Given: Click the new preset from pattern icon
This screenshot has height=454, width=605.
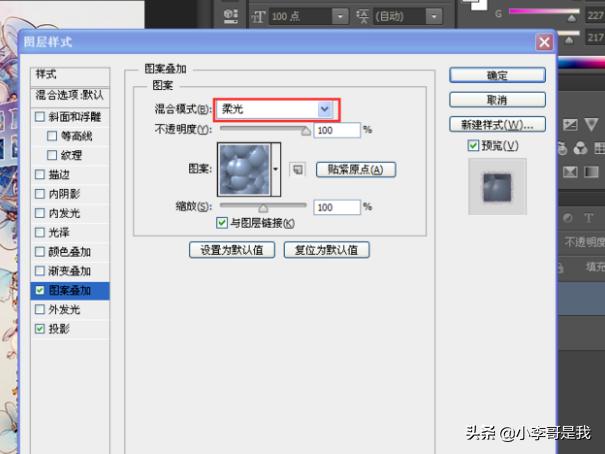Looking at the screenshot, I should click(297, 169).
